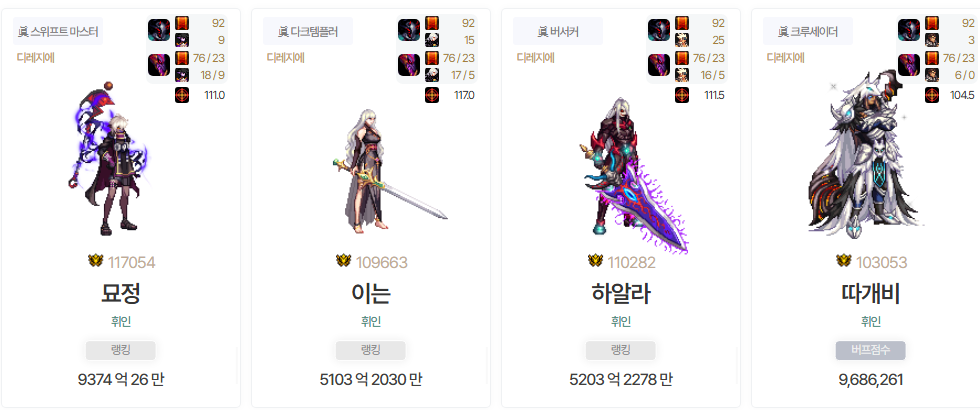Open 하알라 character sprite with purple greatsword

coord(634,175)
